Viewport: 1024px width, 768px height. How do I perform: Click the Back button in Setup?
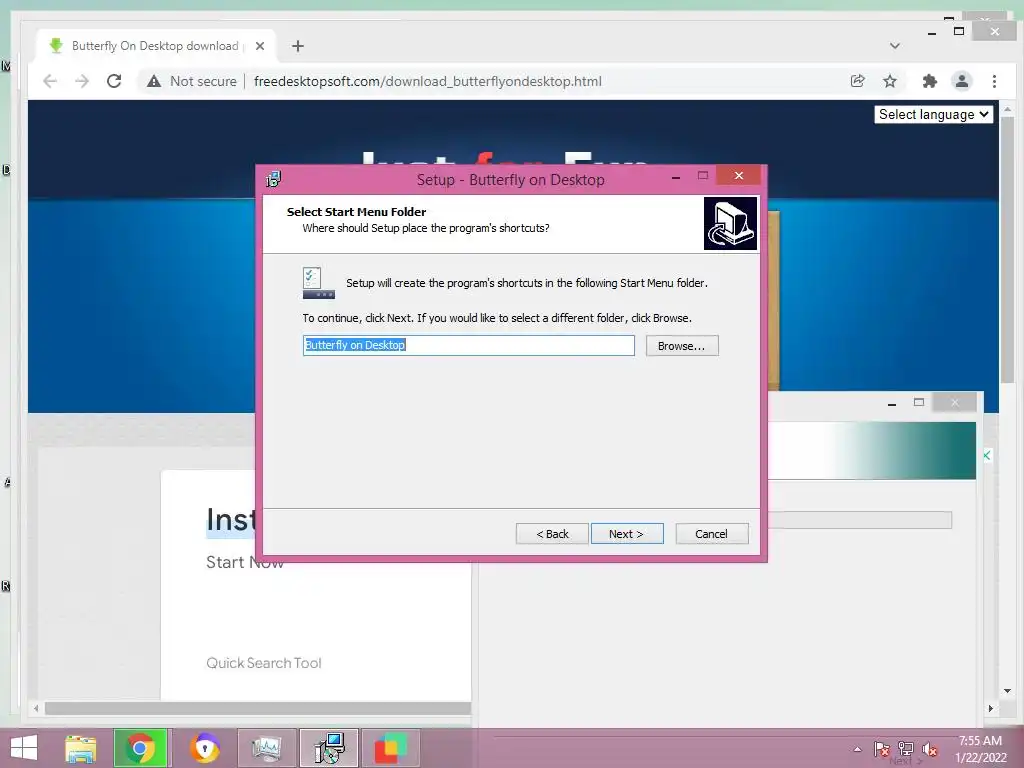click(x=552, y=534)
